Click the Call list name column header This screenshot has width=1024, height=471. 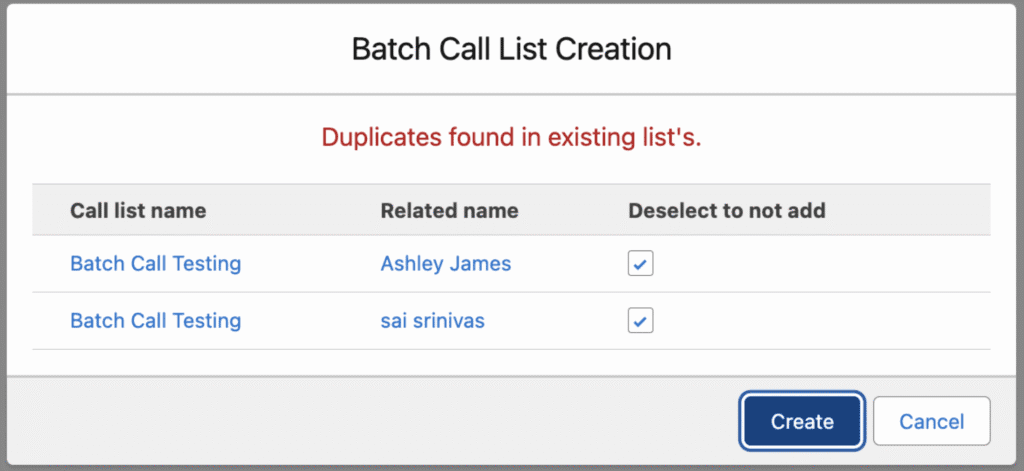(x=138, y=211)
